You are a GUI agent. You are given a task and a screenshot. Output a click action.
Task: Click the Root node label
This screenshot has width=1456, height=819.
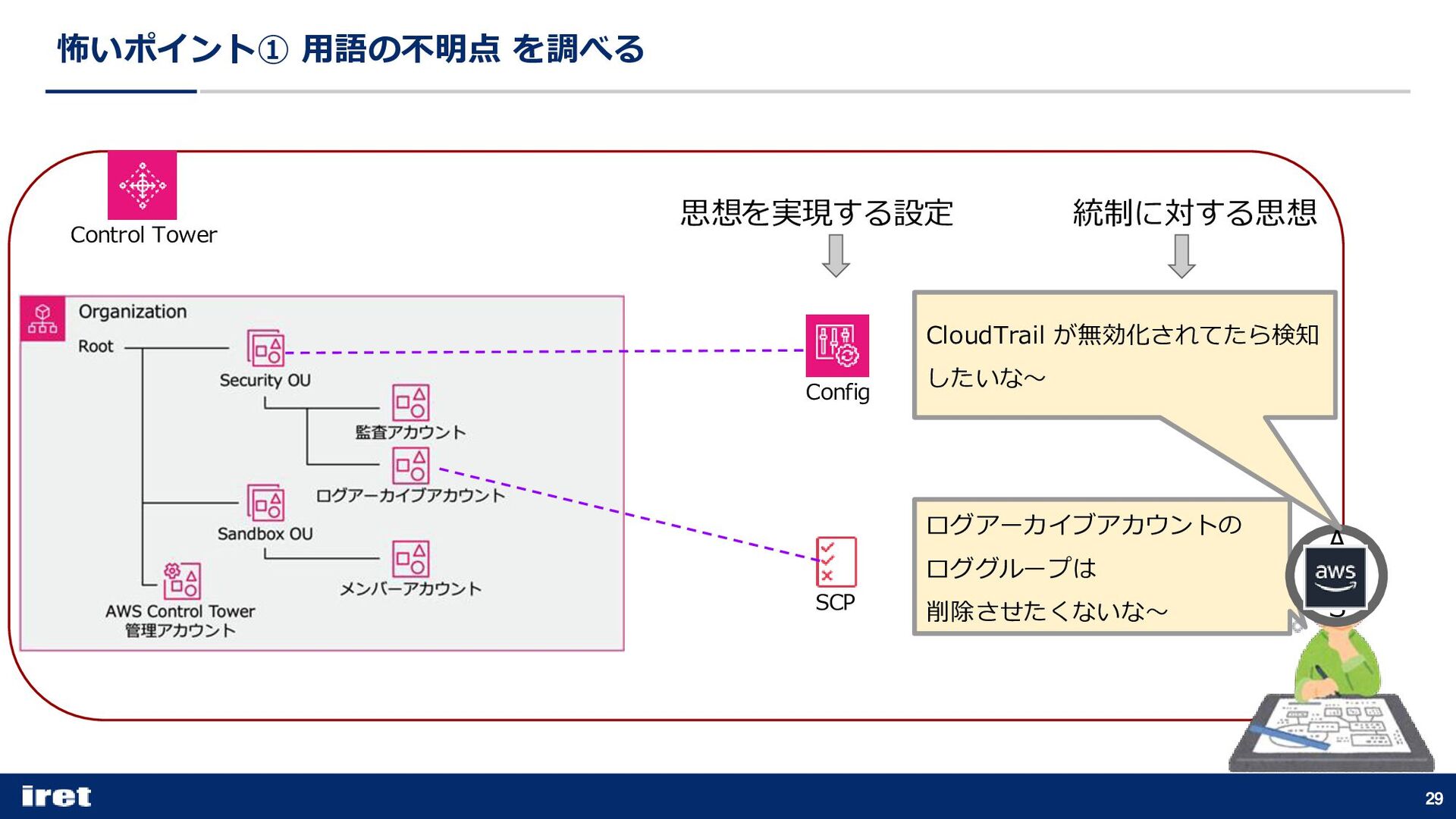click(x=96, y=347)
